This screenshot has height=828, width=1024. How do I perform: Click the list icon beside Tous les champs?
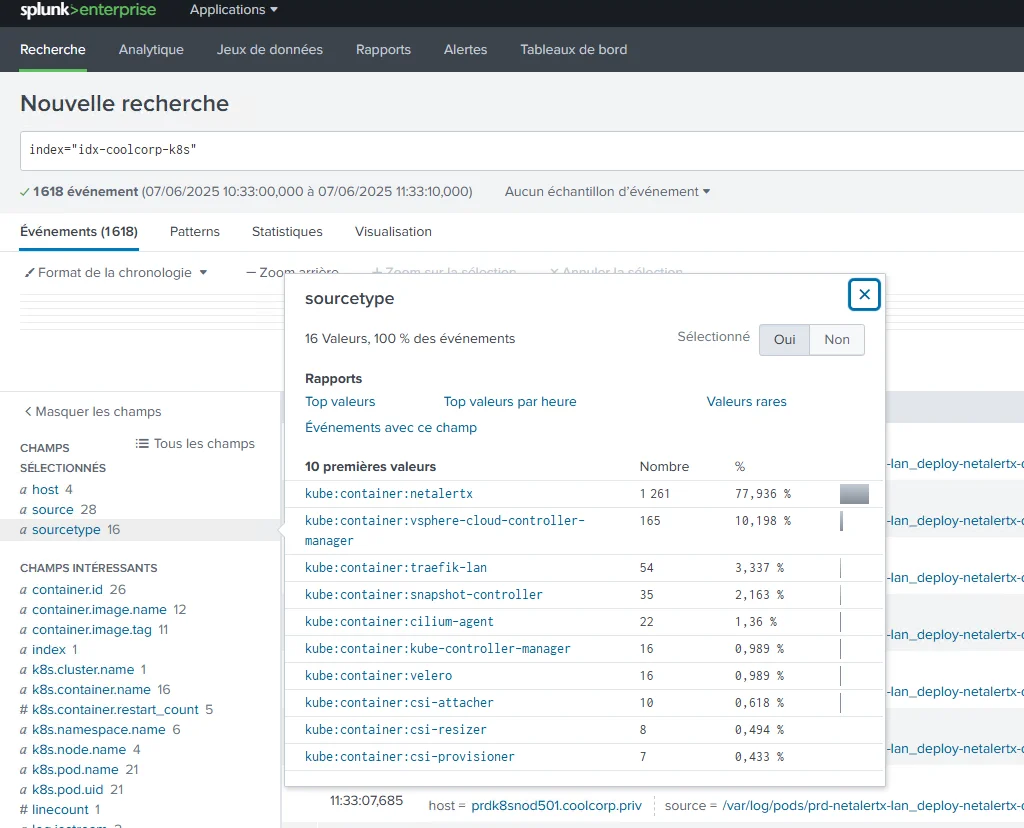pyautogui.click(x=142, y=443)
